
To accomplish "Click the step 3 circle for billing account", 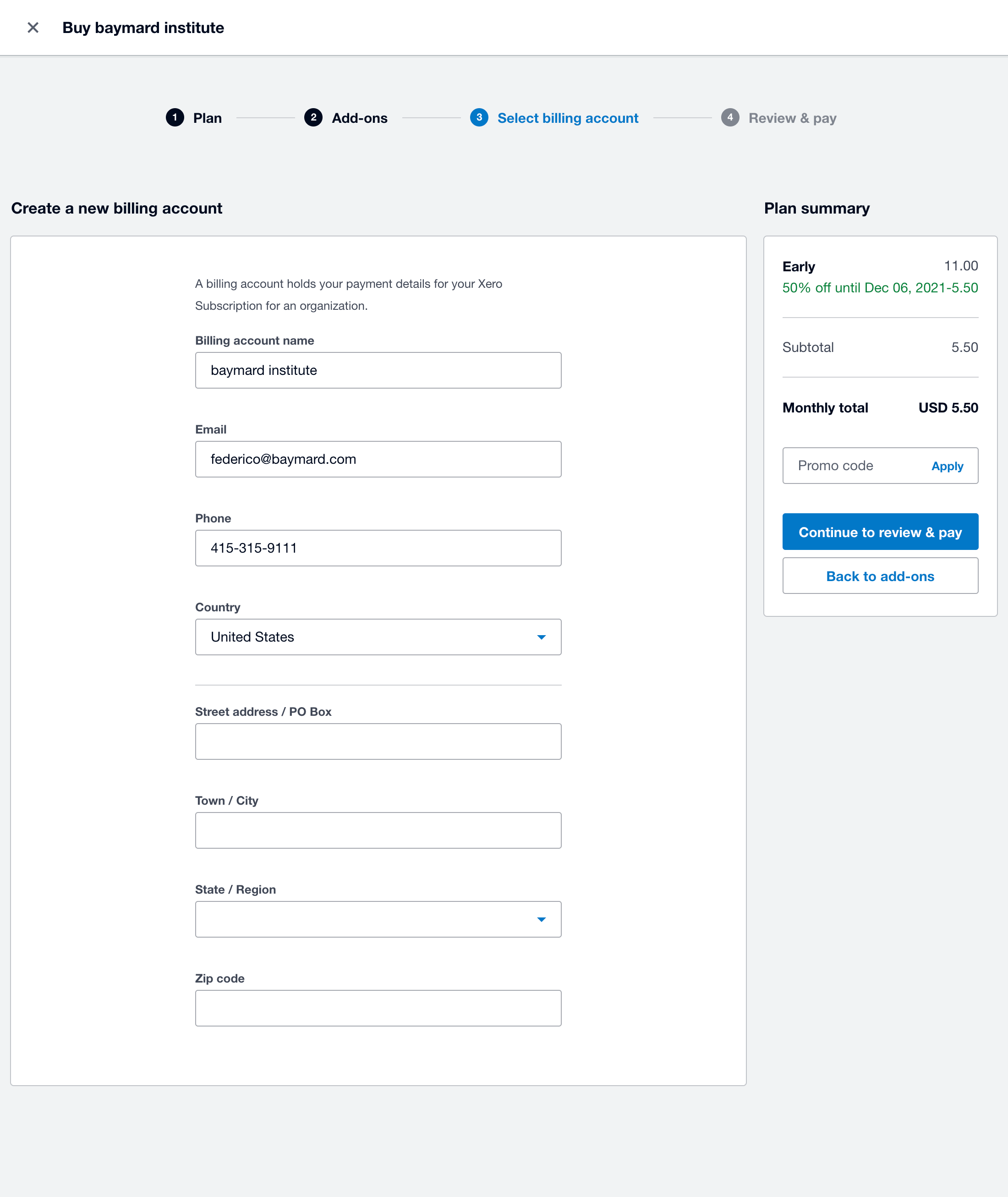I will pos(479,118).
